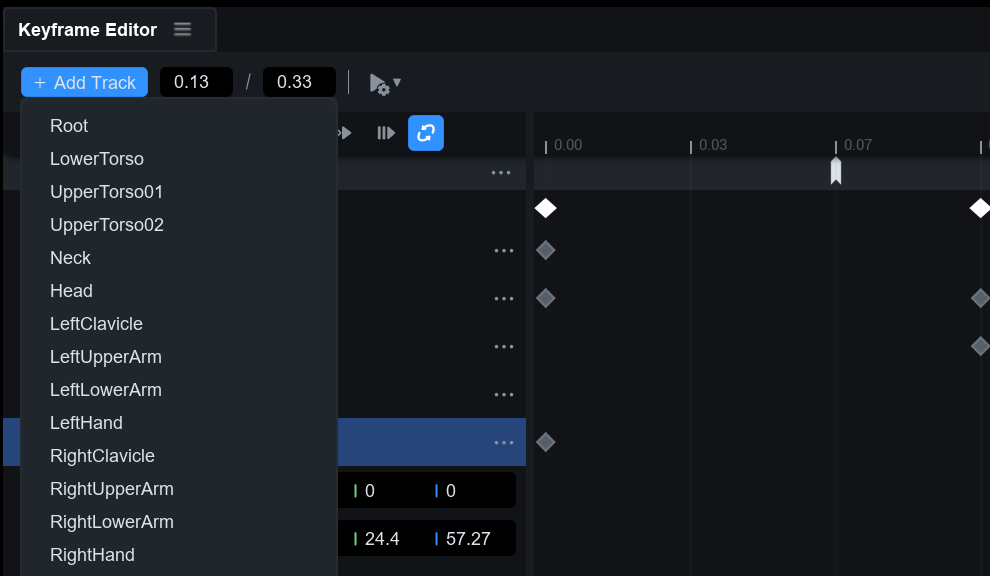Select Root from the track list

69,126
